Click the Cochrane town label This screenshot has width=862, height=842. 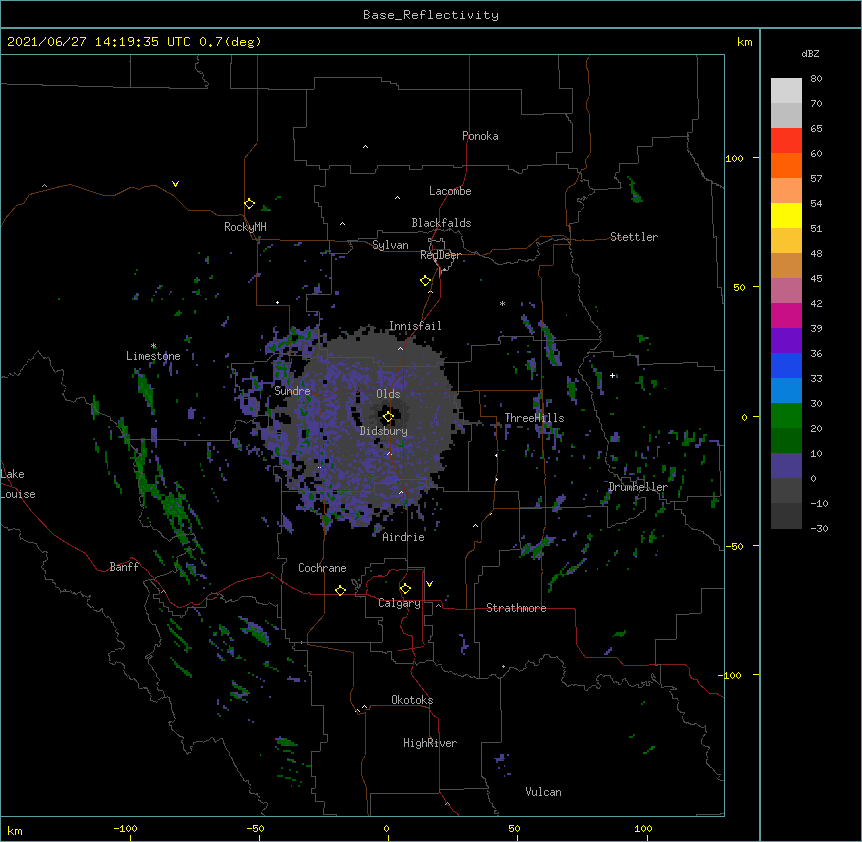(322, 568)
